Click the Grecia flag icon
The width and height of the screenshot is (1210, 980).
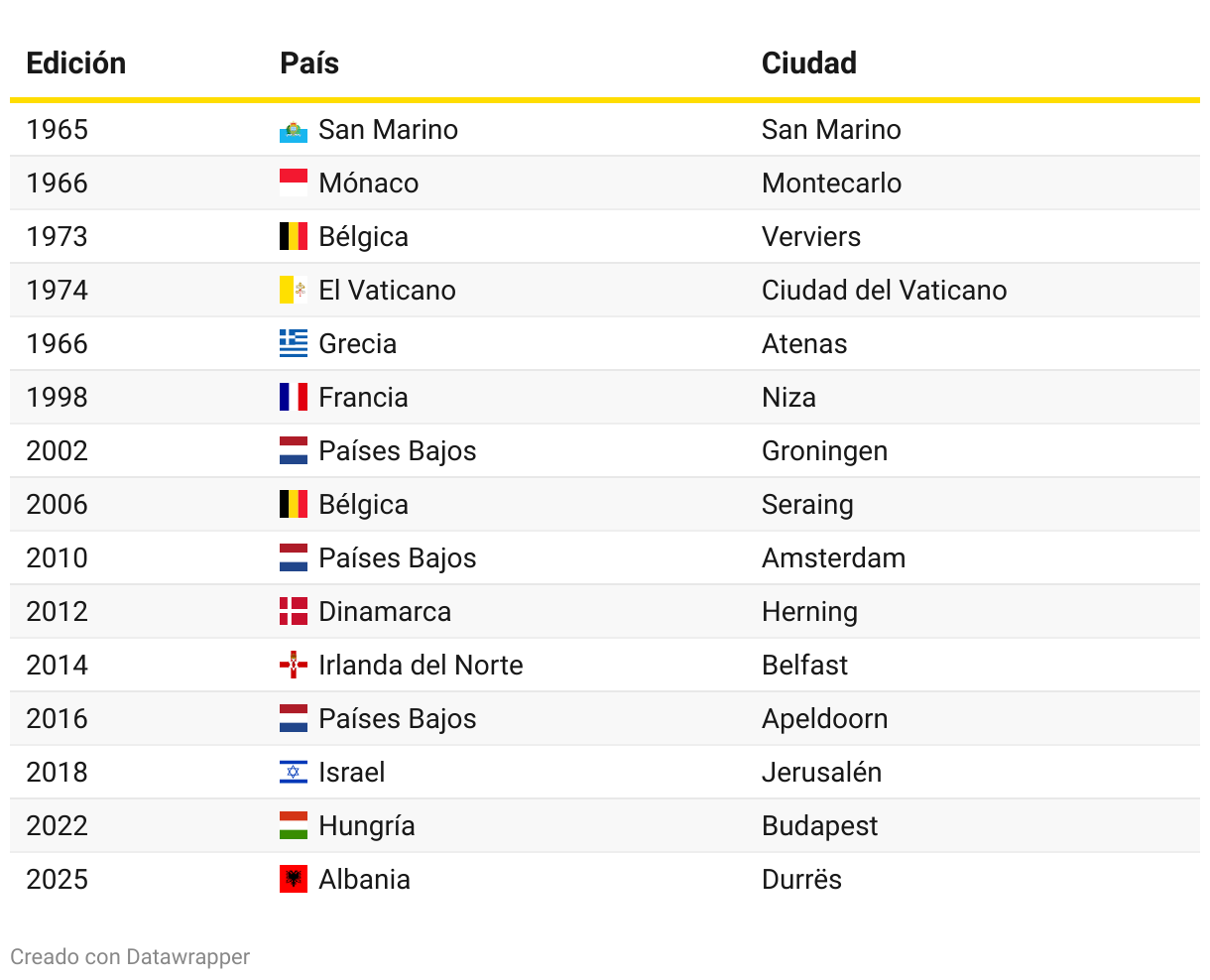[294, 344]
